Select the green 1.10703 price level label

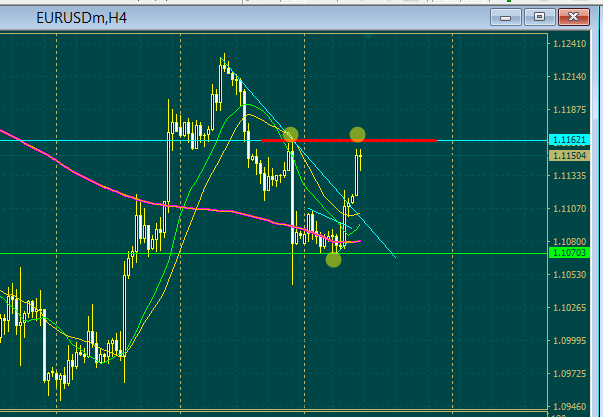pyautogui.click(x=569, y=253)
